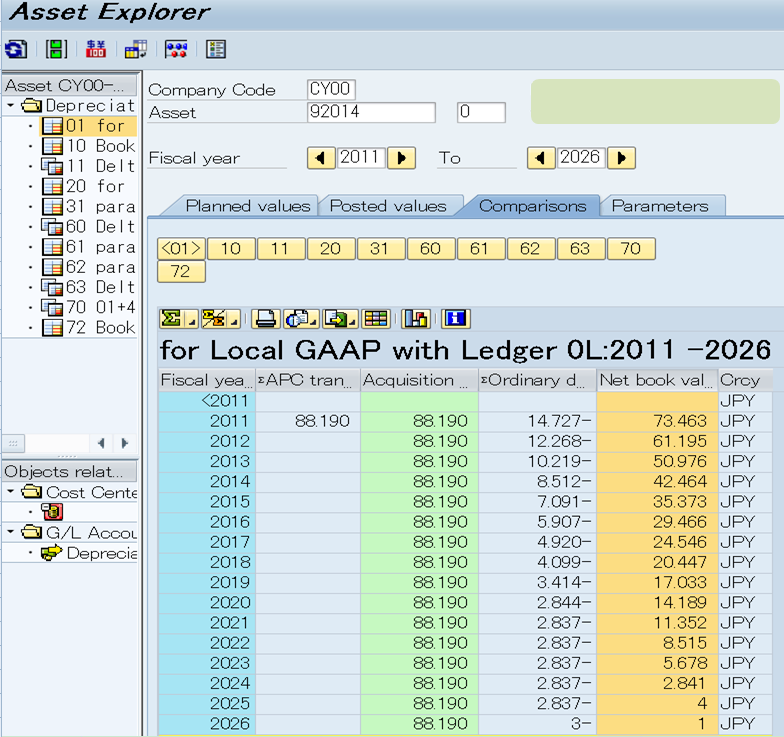Select the '31 para' depreciation area in the tree
This screenshot has width=784, height=737.
pyautogui.click(x=88, y=206)
